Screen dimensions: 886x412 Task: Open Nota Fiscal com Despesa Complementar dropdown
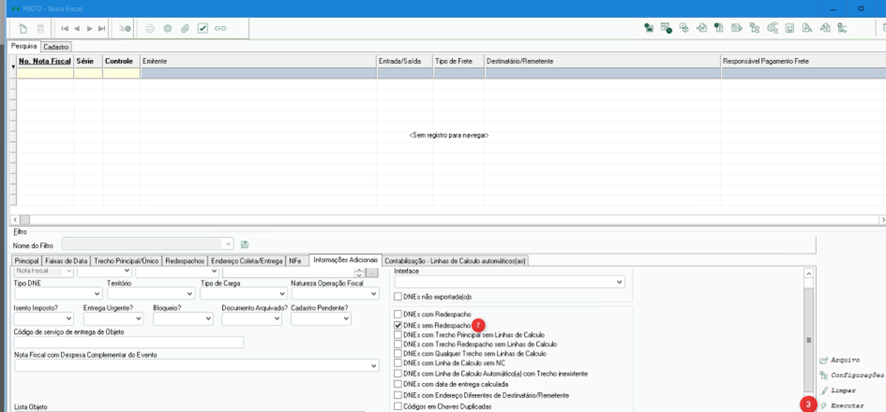373,366
